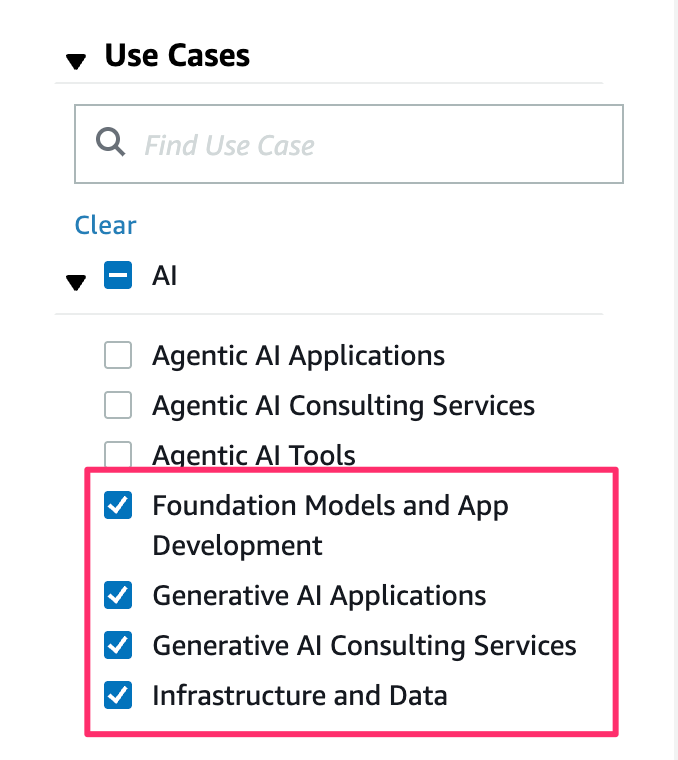The image size is (678, 760).
Task: Collapse the AI category triangle
Action: (76, 282)
